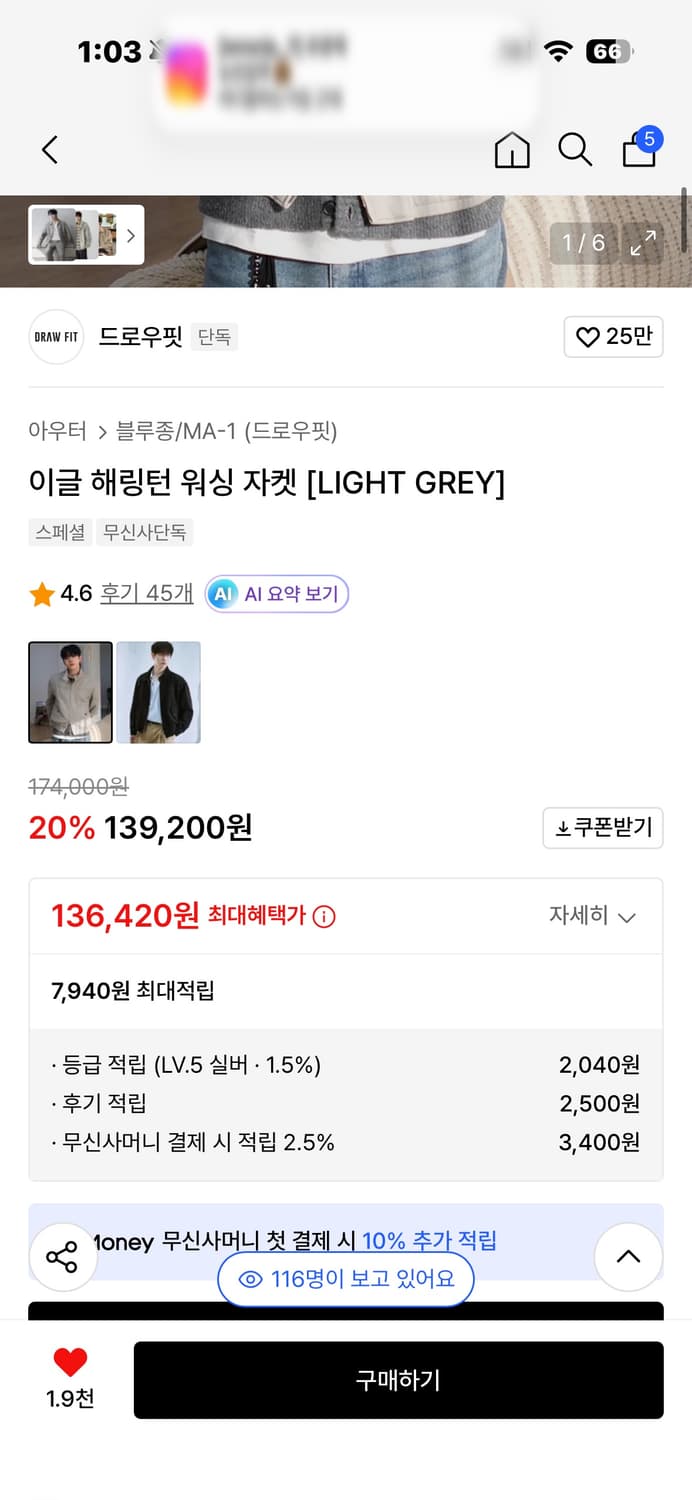Tap 쿠폰받기 to download a coupon
692x1500 pixels.
(603, 828)
